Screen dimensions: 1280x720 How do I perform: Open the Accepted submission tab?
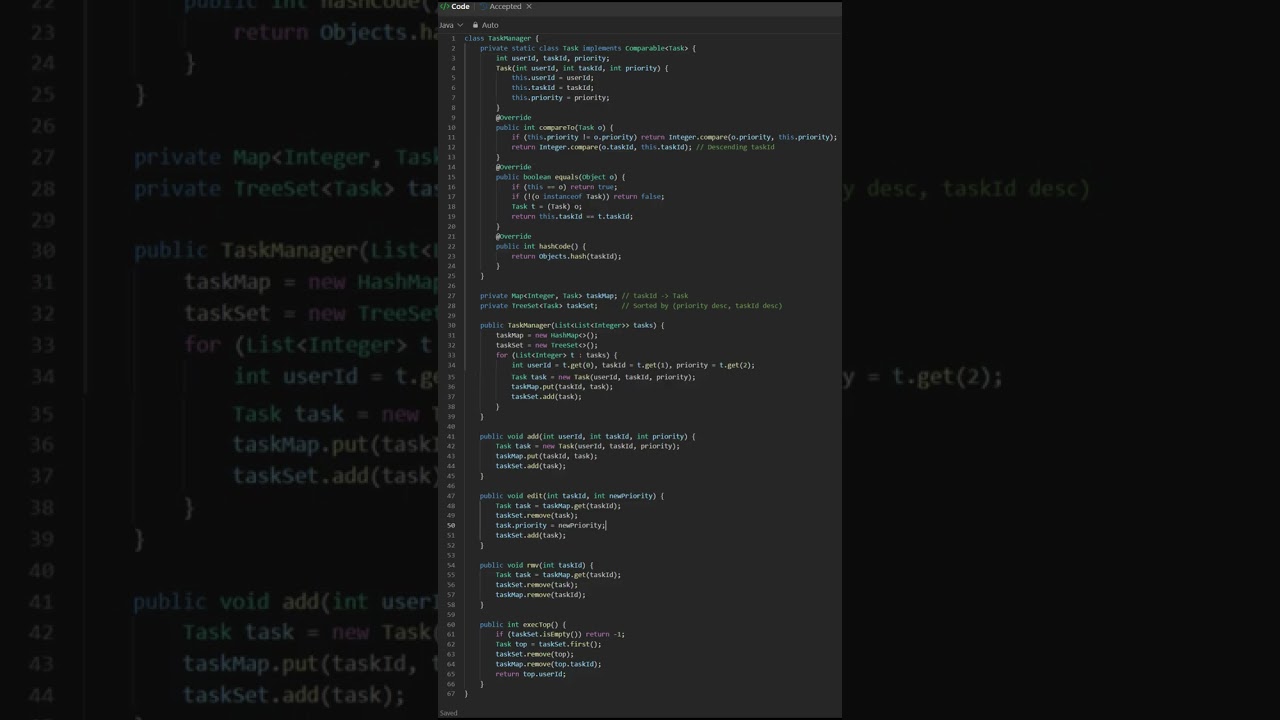tap(505, 7)
